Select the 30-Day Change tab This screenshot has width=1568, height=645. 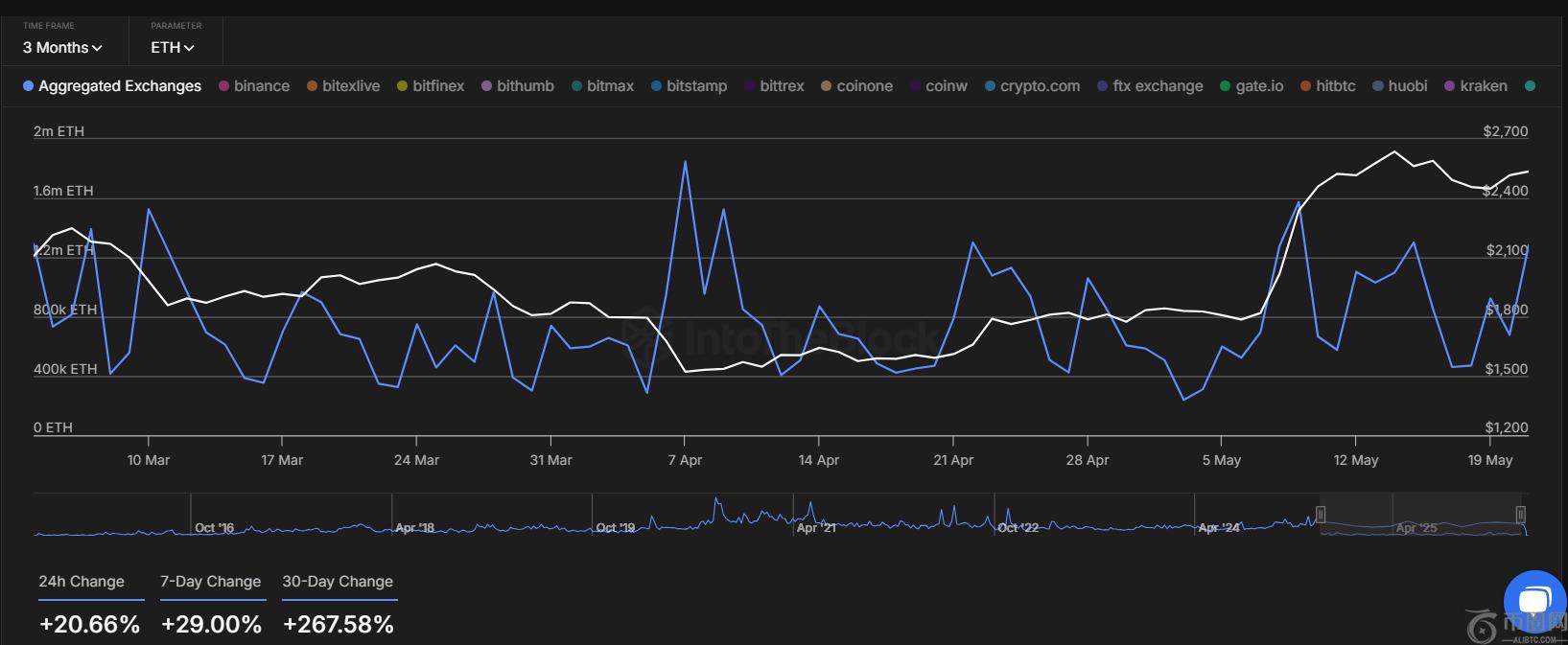click(338, 582)
